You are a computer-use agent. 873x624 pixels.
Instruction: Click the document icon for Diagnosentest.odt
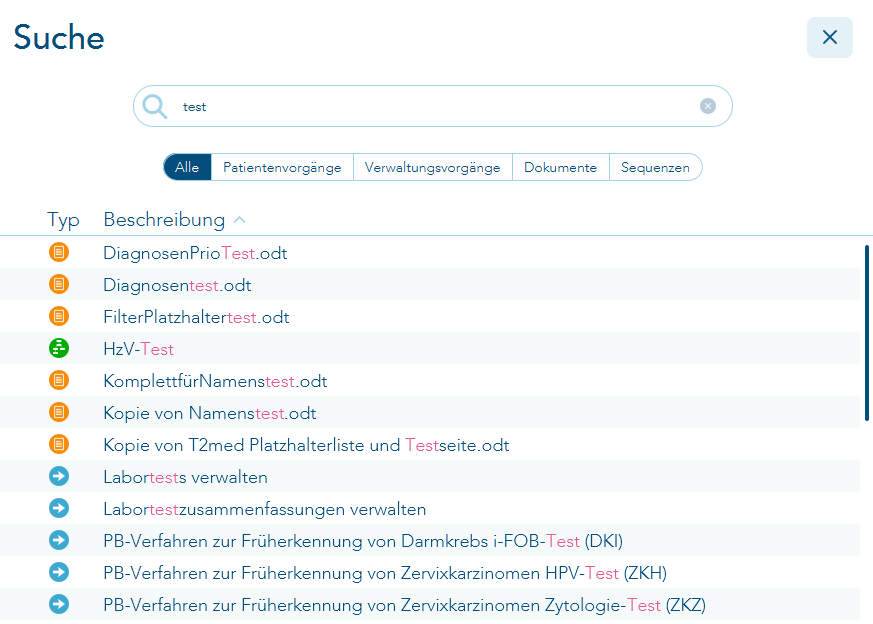tap(59, 284)
